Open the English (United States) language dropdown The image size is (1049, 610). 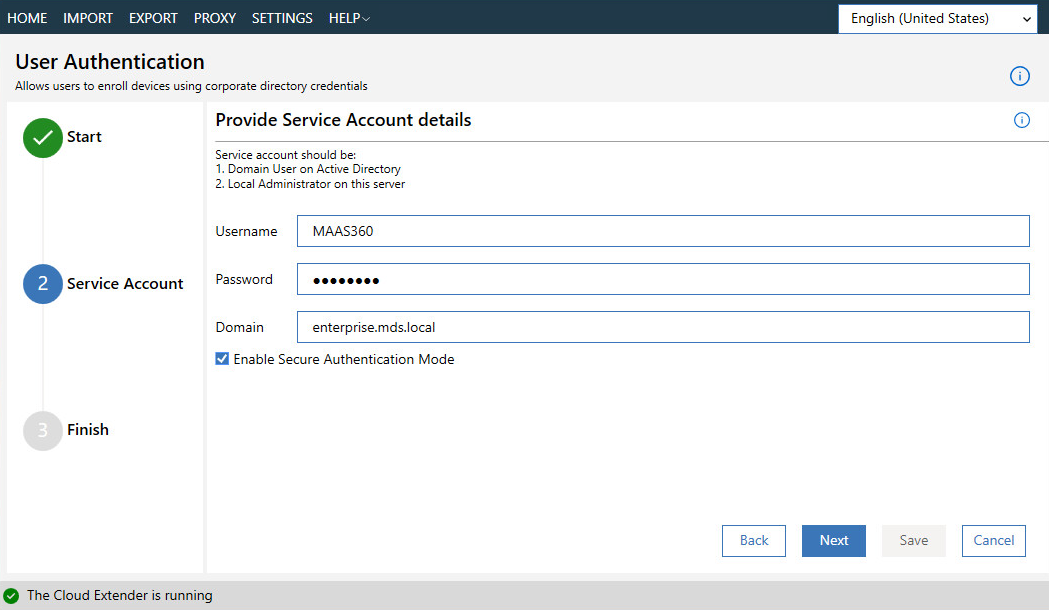tap(936, 18)
